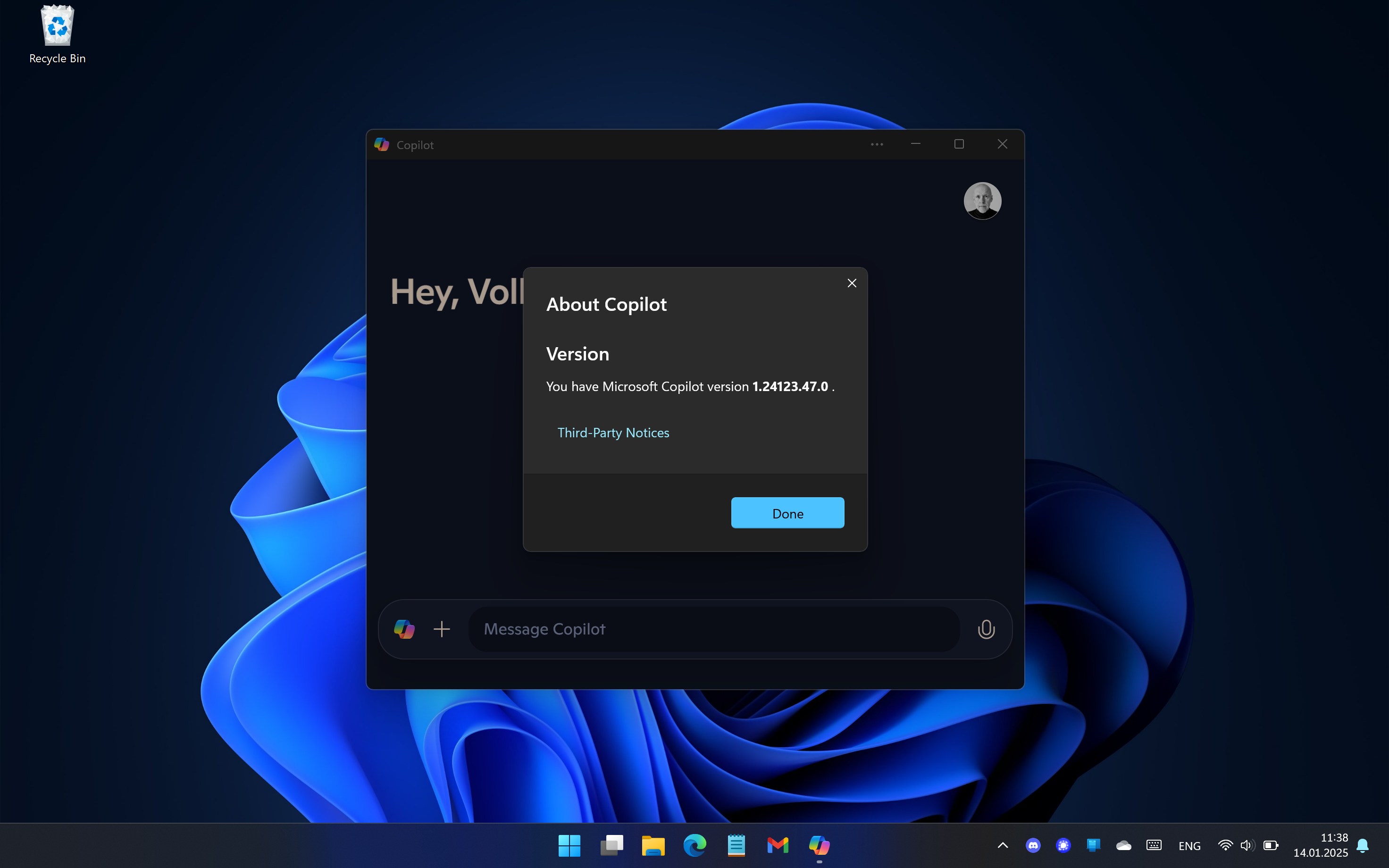Open Notepad from the taskbar
1389x868 pixels.
[736, 845]
